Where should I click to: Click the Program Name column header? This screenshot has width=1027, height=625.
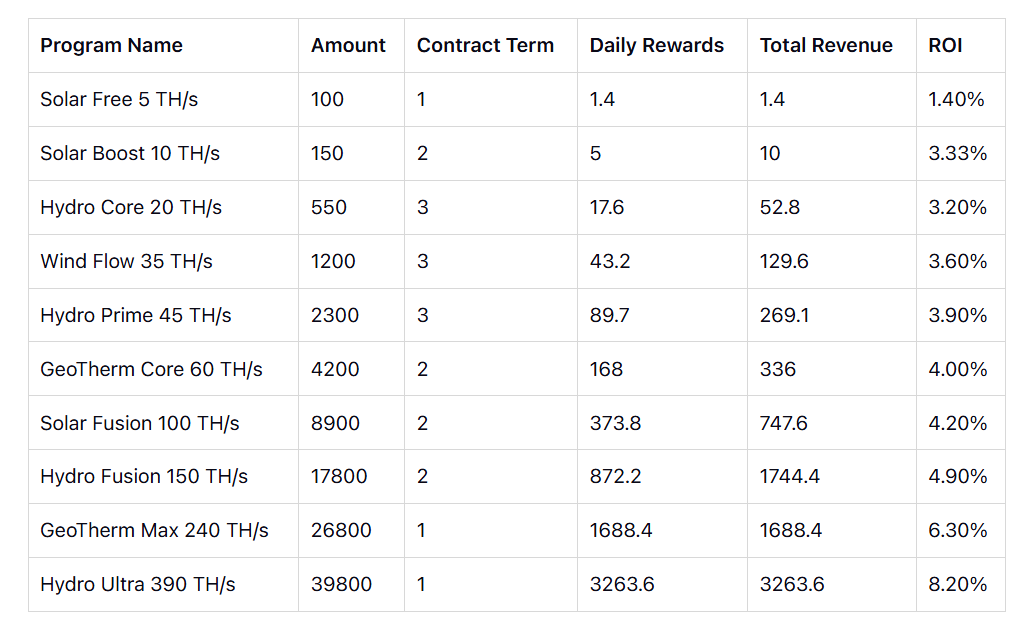[111, 46]
